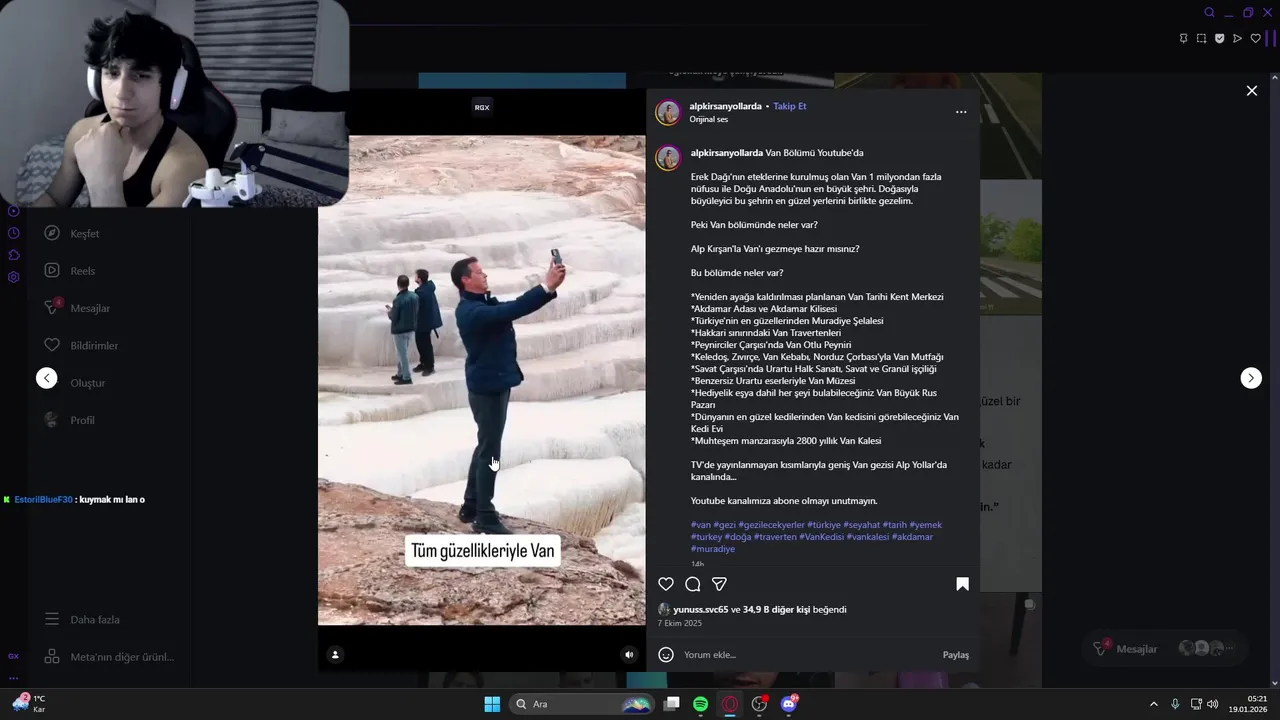Go to the next post arrow
Viewport: 1280px width, 720px height.
click(x=1251, y=378)
